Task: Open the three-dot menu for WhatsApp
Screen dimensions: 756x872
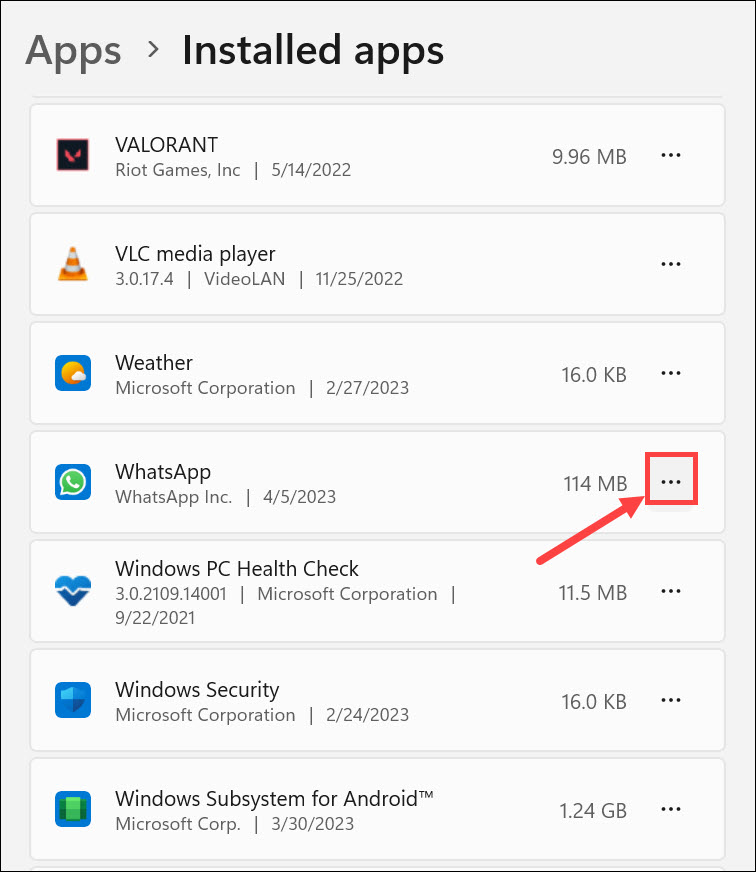Action: (671, 482)
